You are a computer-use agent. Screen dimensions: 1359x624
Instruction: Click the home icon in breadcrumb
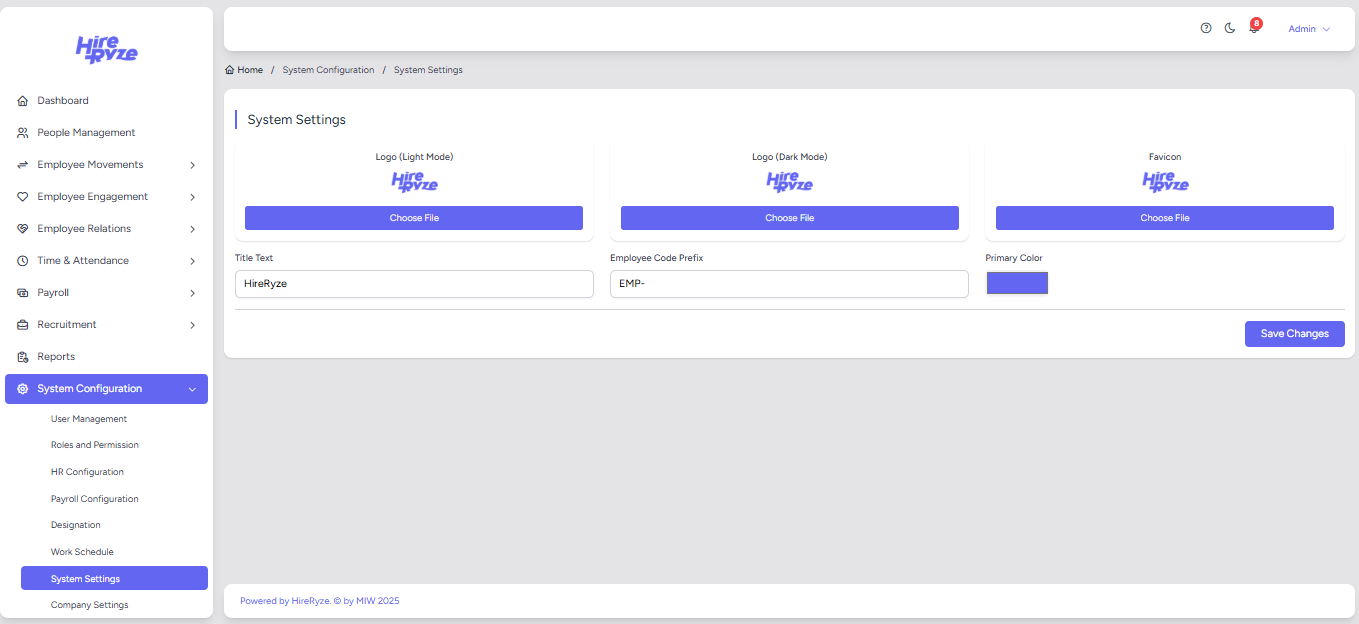pyautogui.click(x=230, y=70)
